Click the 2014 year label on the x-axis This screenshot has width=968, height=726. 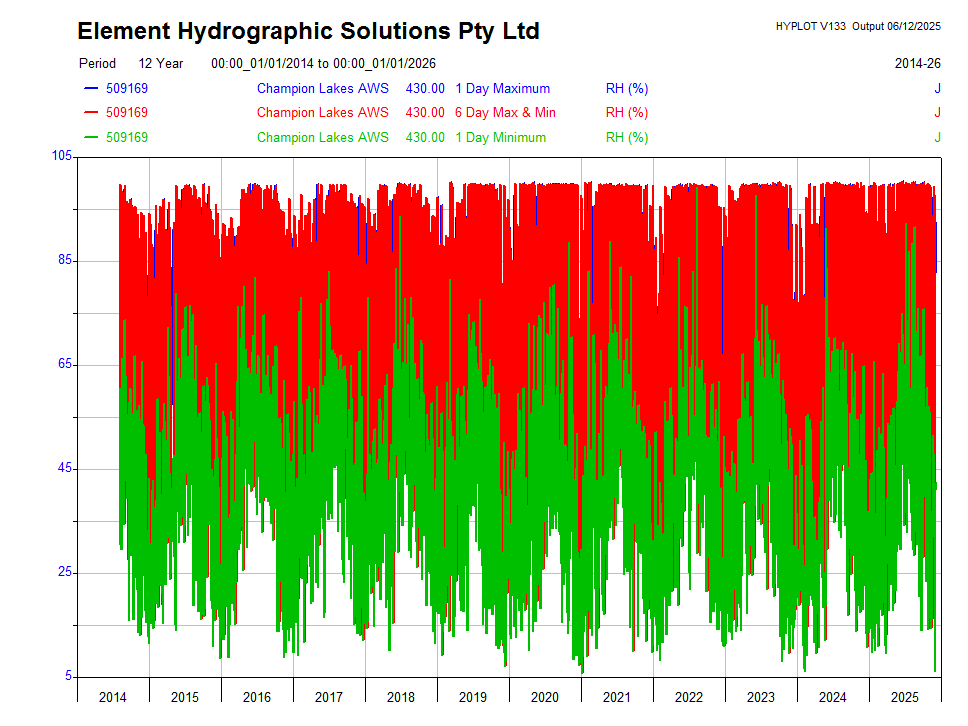point(113,697)
